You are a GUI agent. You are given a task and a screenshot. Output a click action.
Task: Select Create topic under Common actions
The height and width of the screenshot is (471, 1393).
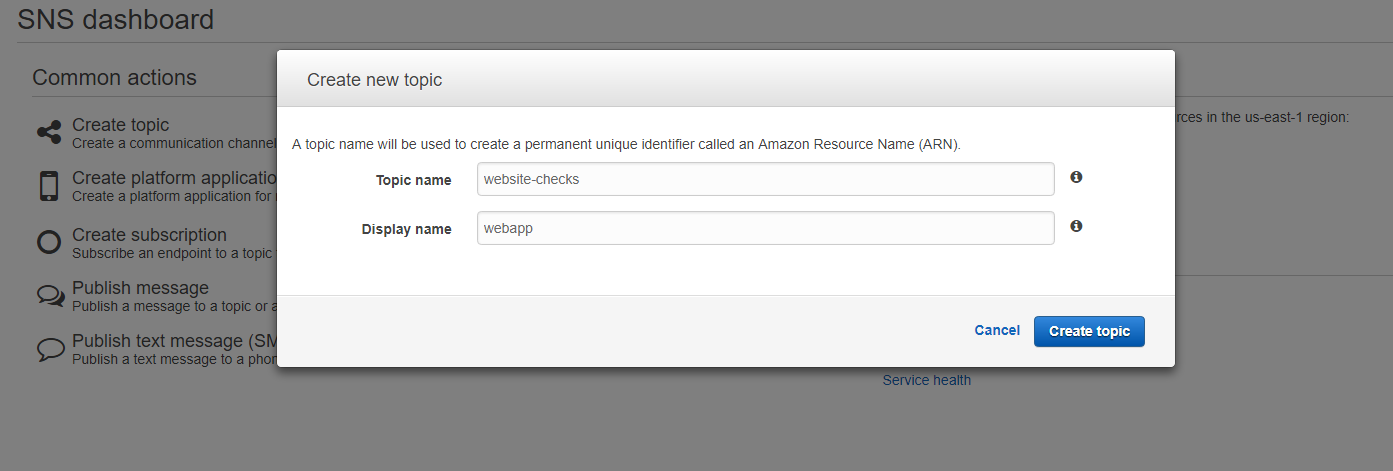(x=121, y=125)
